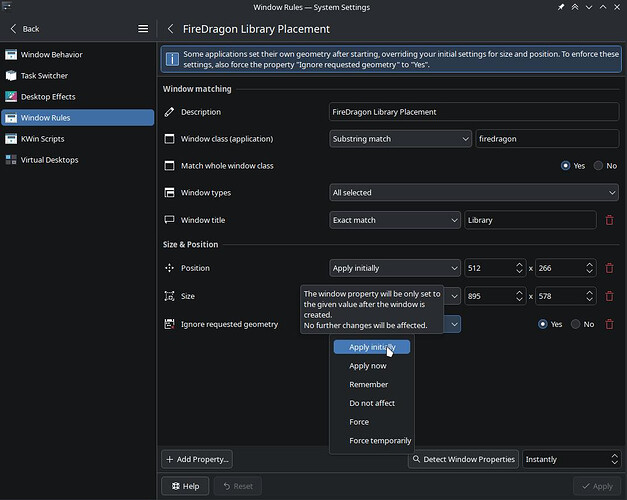Click the info icon in the blue message banner
This screenshot has width=627, height=500.
pyautogui.click(x=172, y=59)
